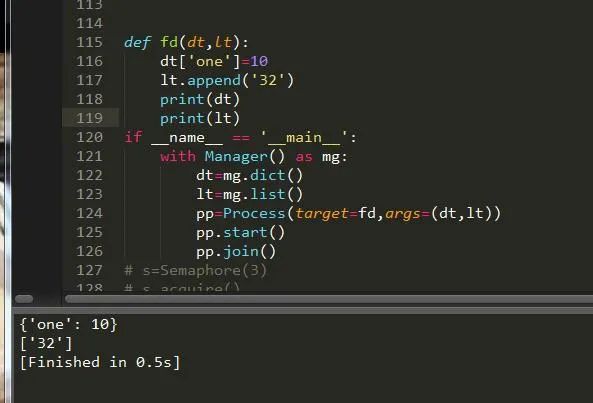Place cursor on def fd(dt,lt) line

[186, 42]
